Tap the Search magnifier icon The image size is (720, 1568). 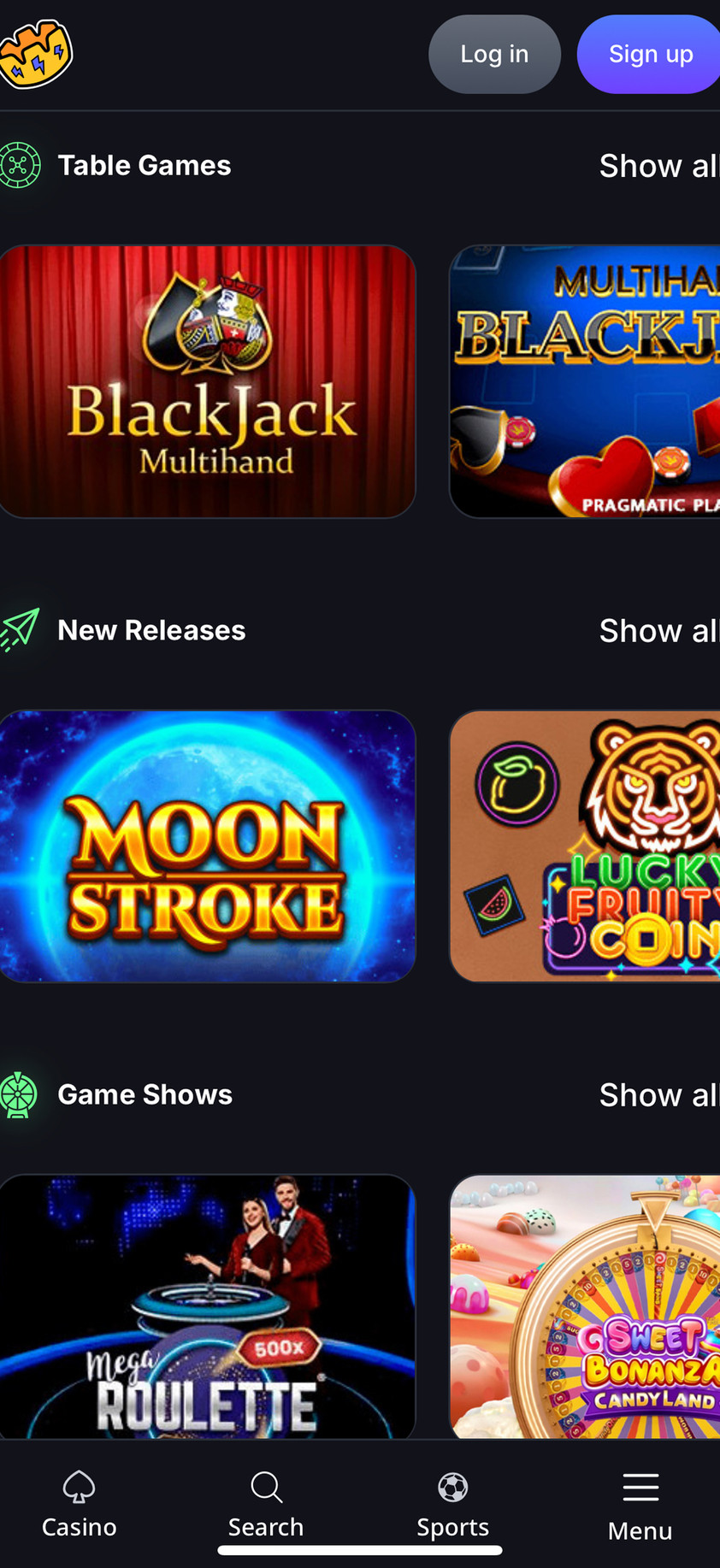(x=266, y=1487)
